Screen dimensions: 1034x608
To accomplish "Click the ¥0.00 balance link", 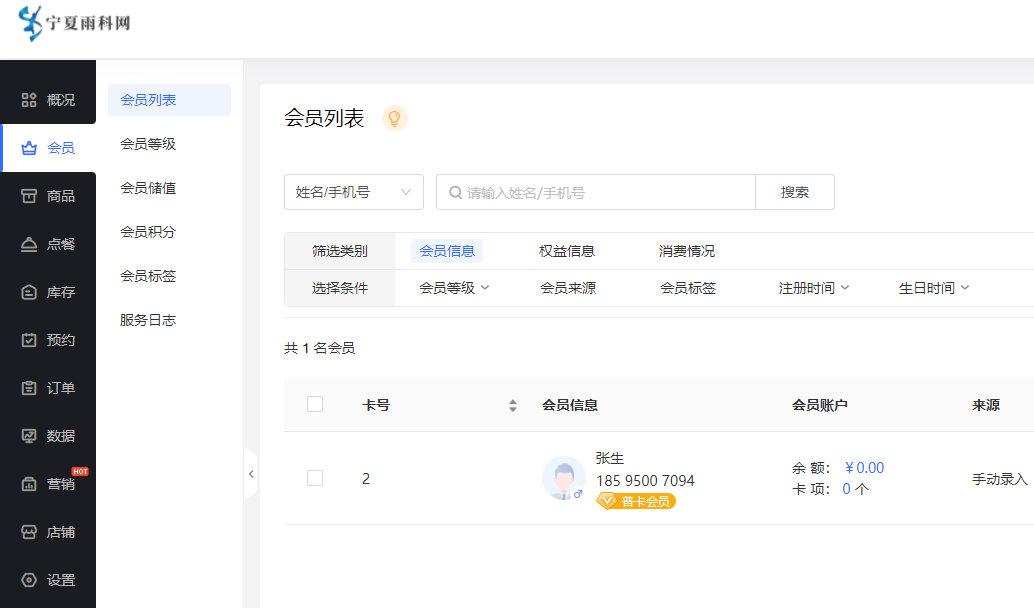I will [864, 468].
